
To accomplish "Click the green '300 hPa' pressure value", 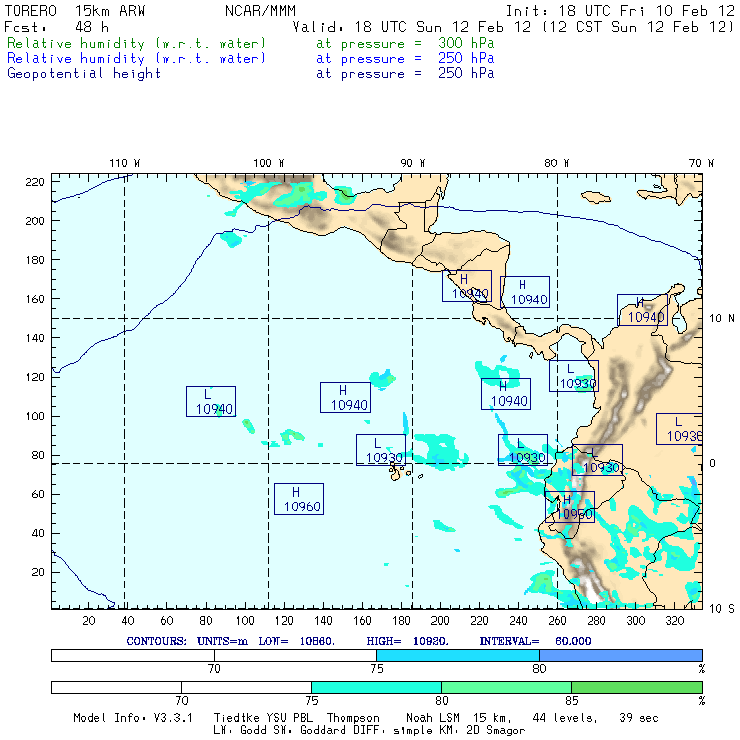I will click(466, 43).
